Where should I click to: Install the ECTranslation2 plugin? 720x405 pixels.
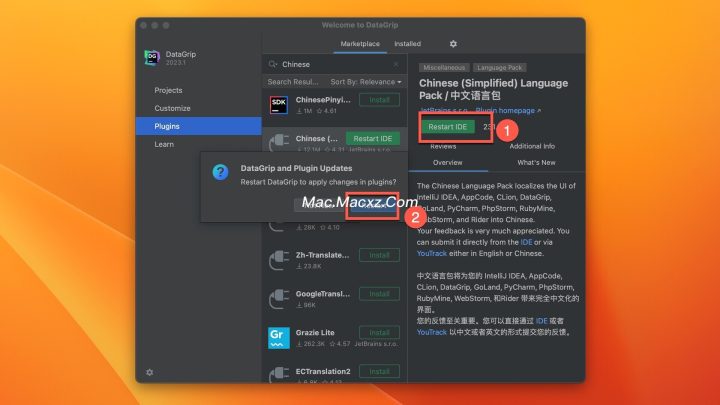coord(379,371)
